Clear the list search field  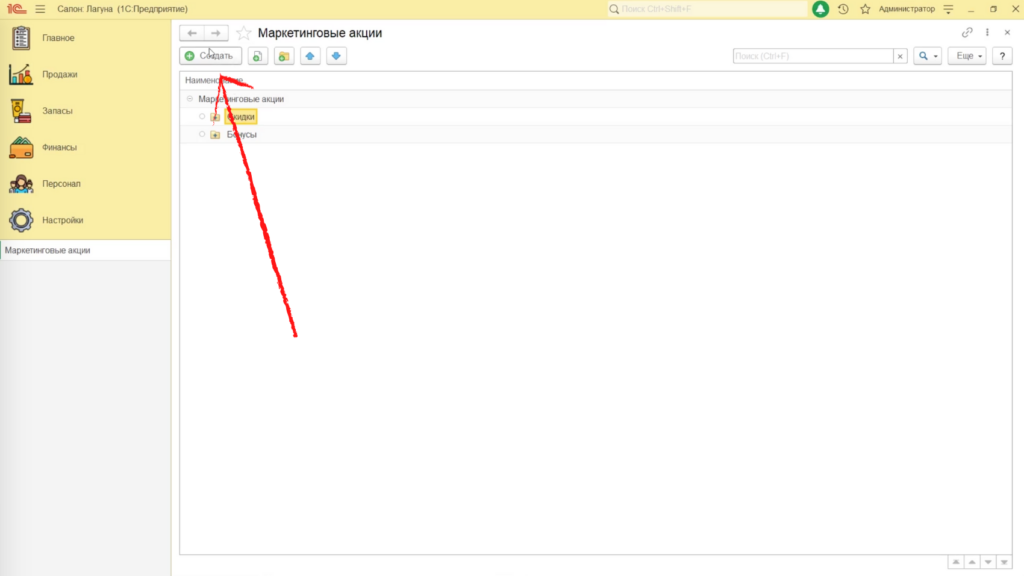[x=900, y=56]
